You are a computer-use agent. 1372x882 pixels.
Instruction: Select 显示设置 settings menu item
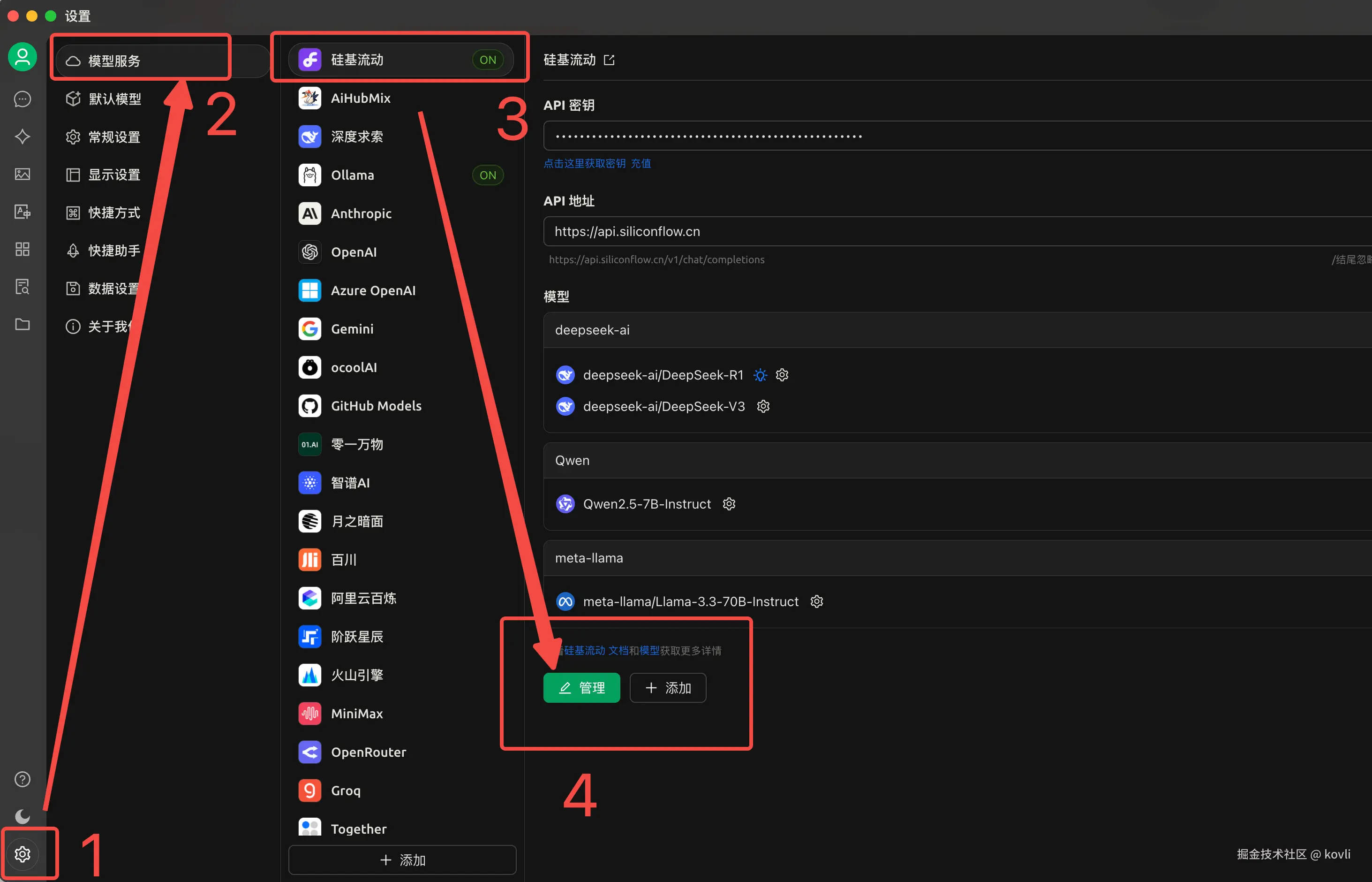click(114, 175)
